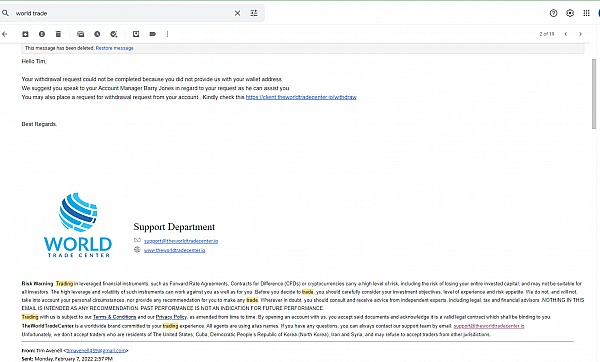Click the envelope icon beside support email
This screenshot has width=600, height=362.
pos(137,240)
